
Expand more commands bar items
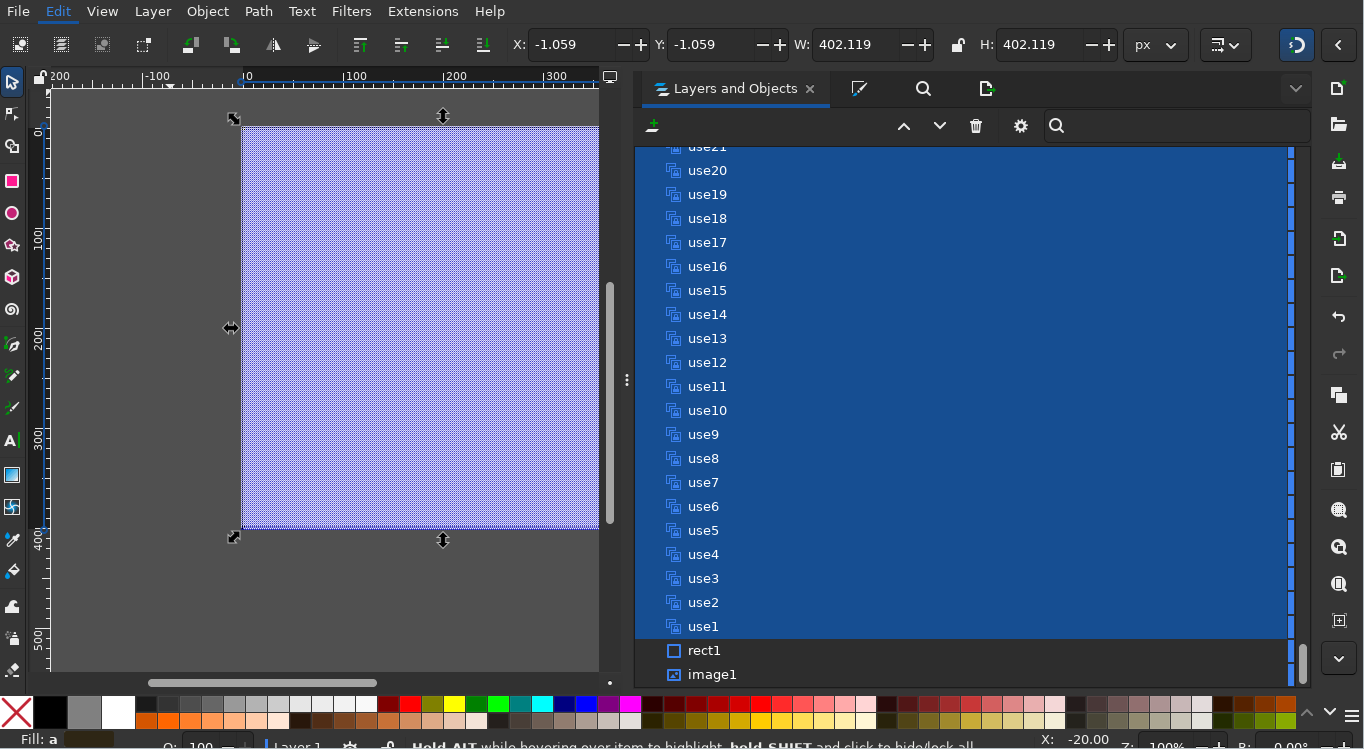(x=1339, y=658)
